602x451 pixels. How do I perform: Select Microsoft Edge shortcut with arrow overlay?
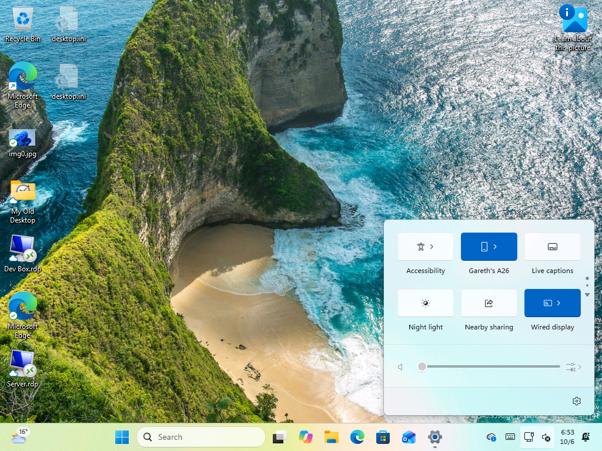coord(23,86)
